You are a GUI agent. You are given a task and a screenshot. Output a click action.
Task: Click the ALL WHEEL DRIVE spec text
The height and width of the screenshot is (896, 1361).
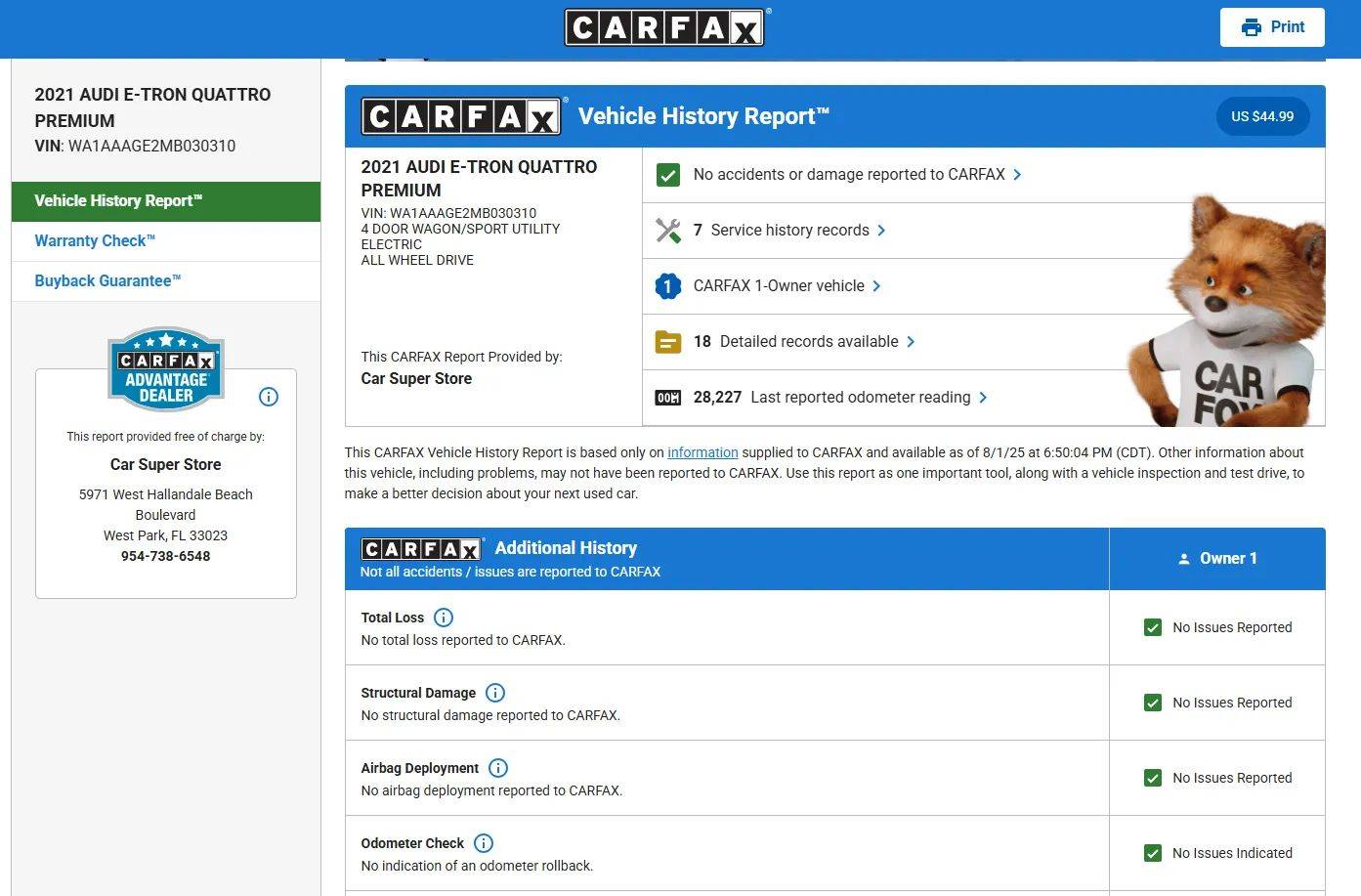point(417,260)
